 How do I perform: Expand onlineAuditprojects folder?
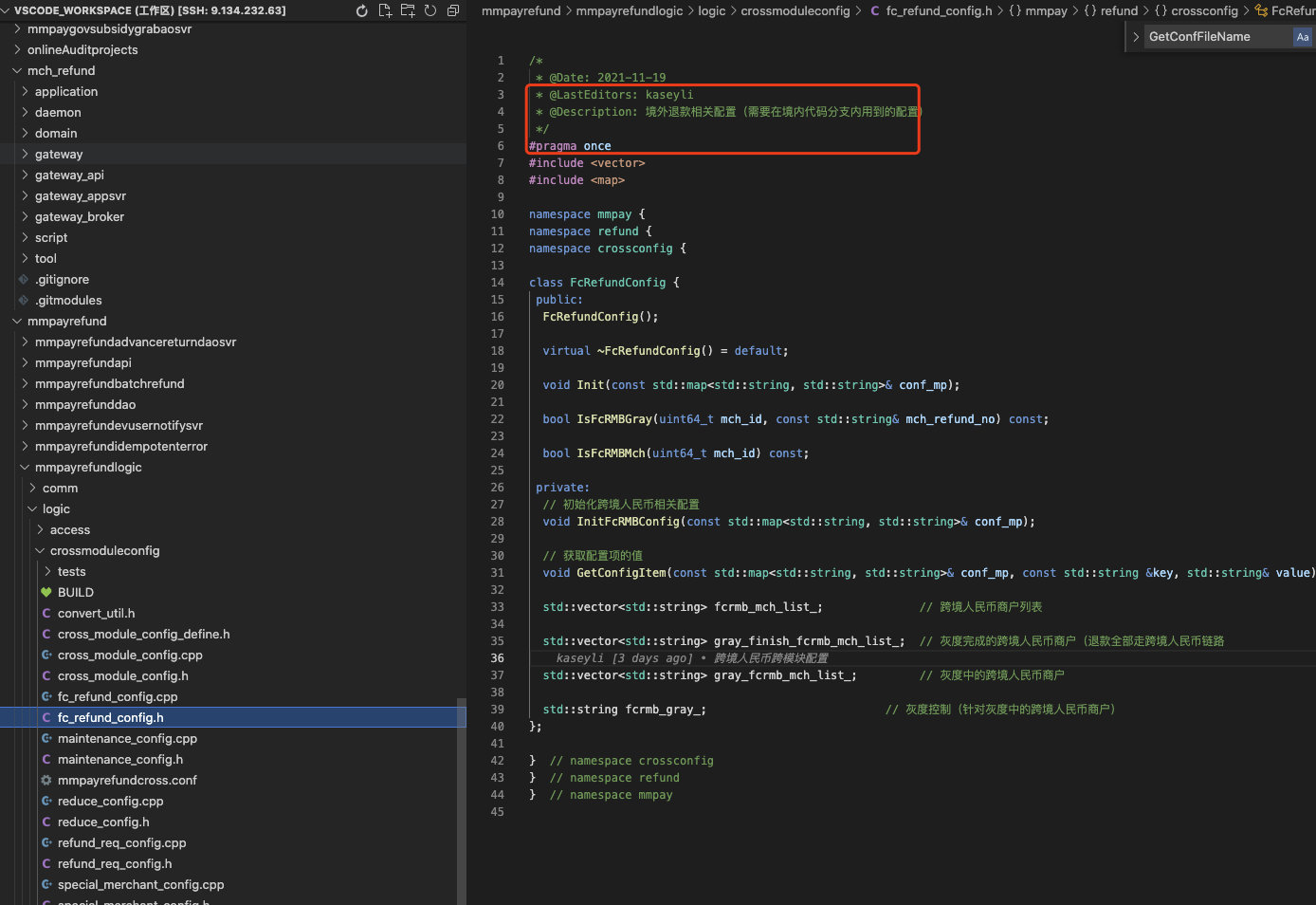17,49
